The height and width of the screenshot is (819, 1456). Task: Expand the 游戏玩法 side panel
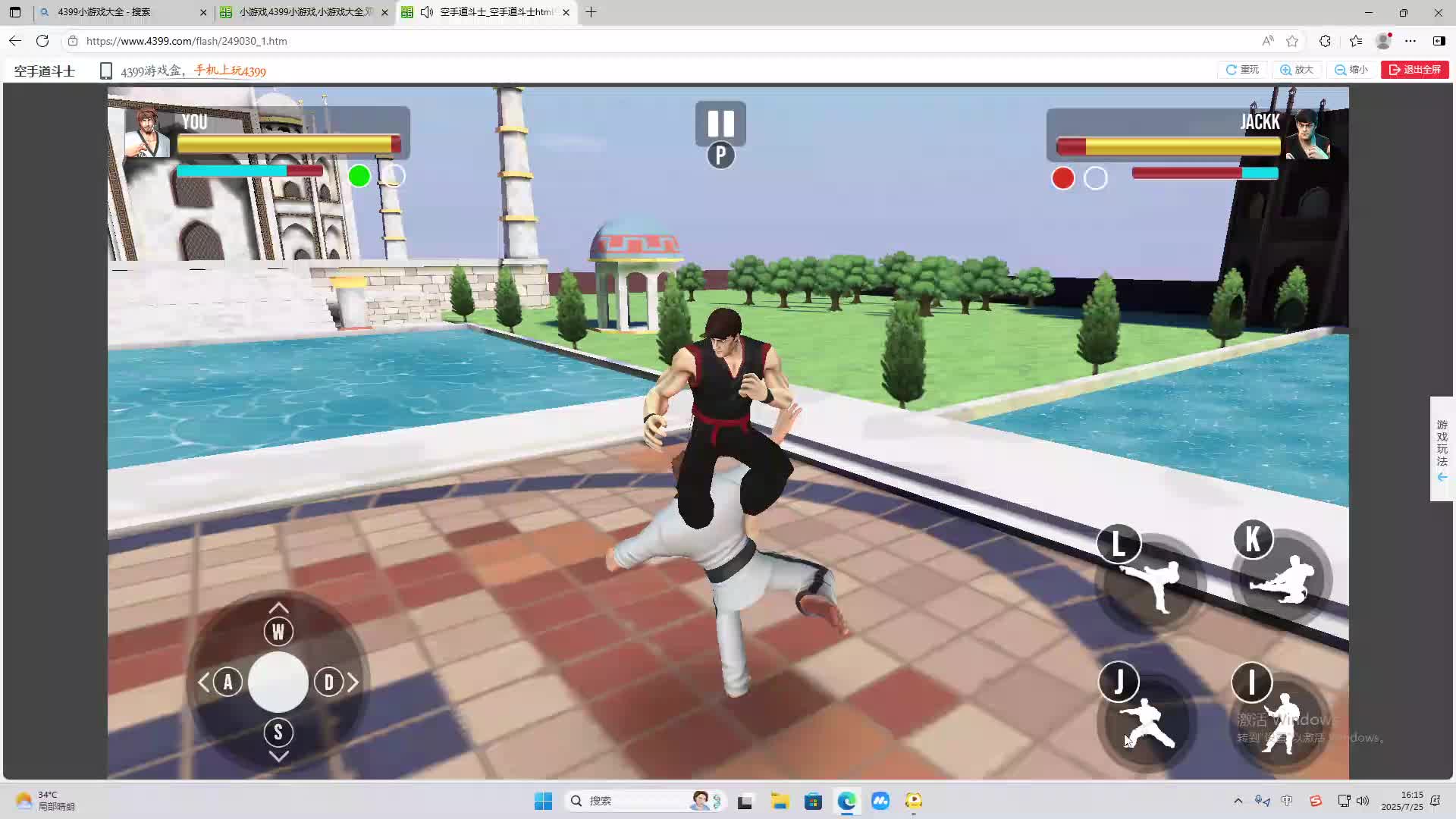click(1442, 449)
